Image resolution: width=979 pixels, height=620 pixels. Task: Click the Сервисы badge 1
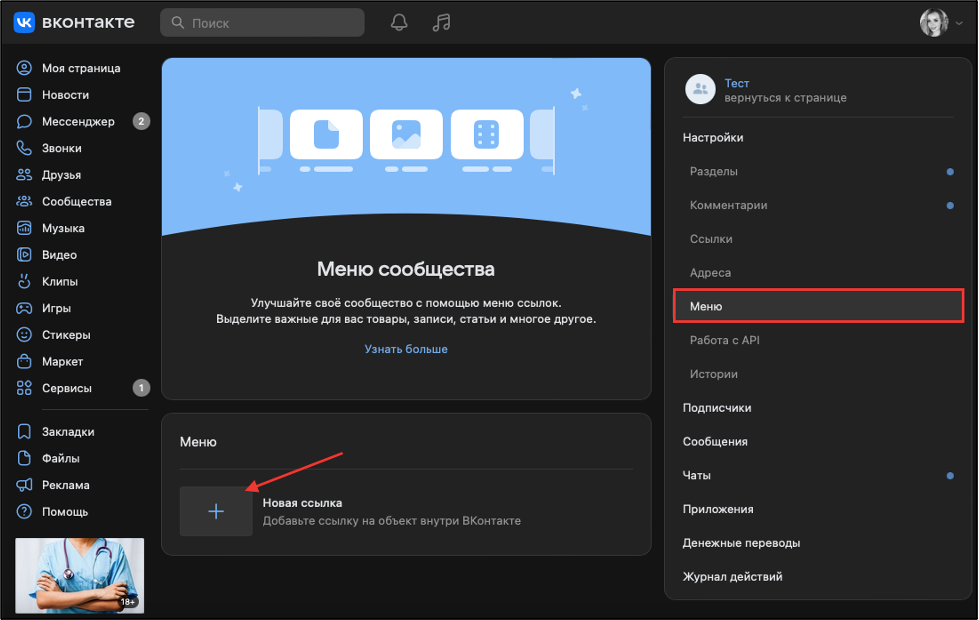pos(141,388)
